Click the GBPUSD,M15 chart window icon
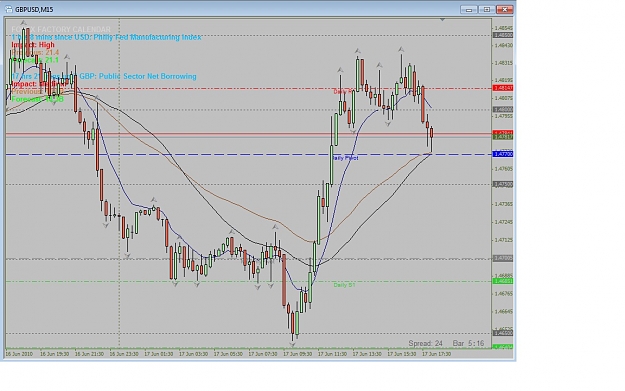The height and width of the screenshot is (391, 625). point(8,9)
